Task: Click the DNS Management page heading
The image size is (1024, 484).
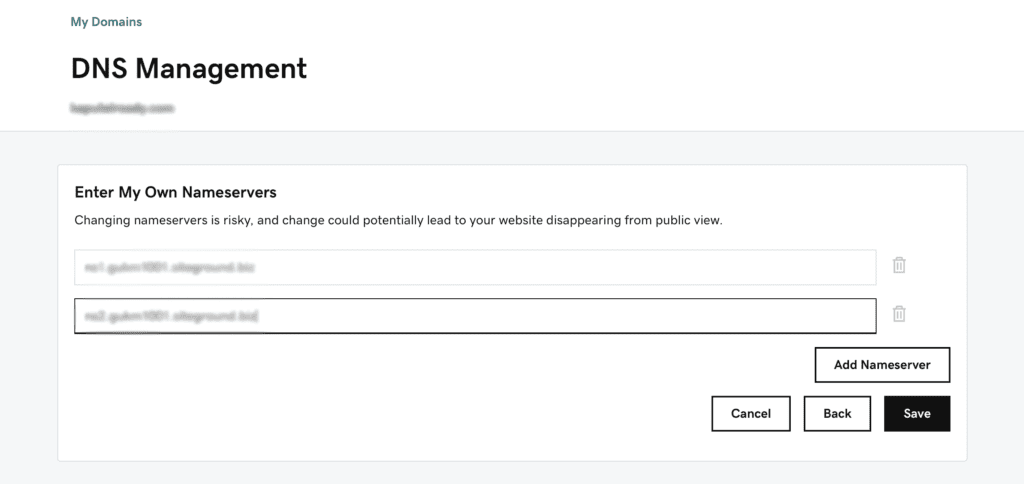Action: coord(189,68)
